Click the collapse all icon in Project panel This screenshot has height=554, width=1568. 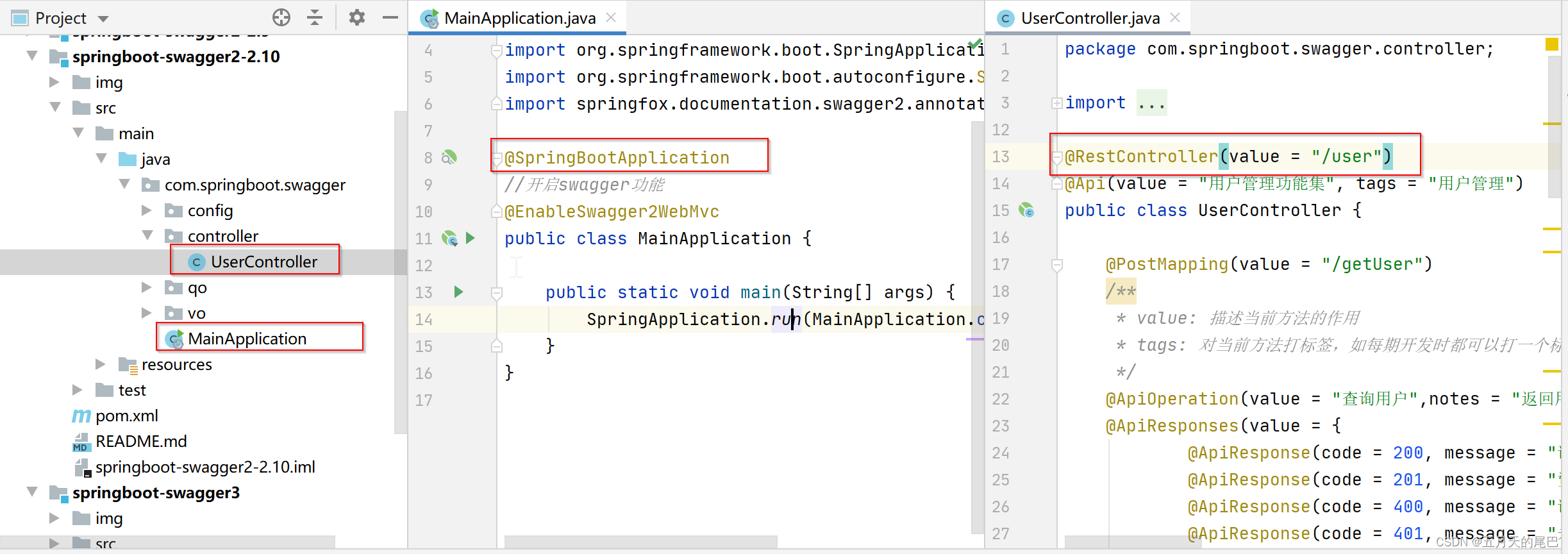pyautogui.click(x=315, y=17)
